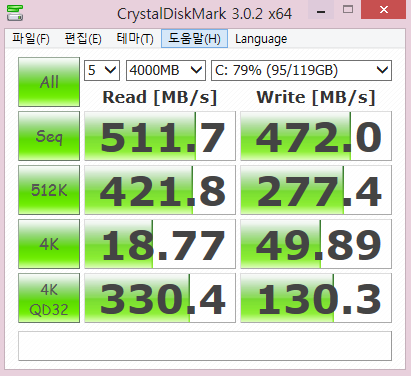Viewport: 411px width, 376px height.
Task: Open the 도움말(H) menu
Action: point(194,39)
